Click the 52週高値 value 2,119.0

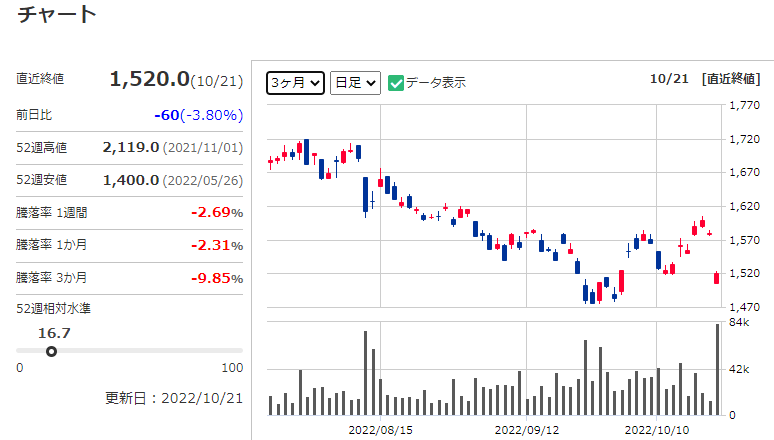pyautogui.click(x=131, y=147)
